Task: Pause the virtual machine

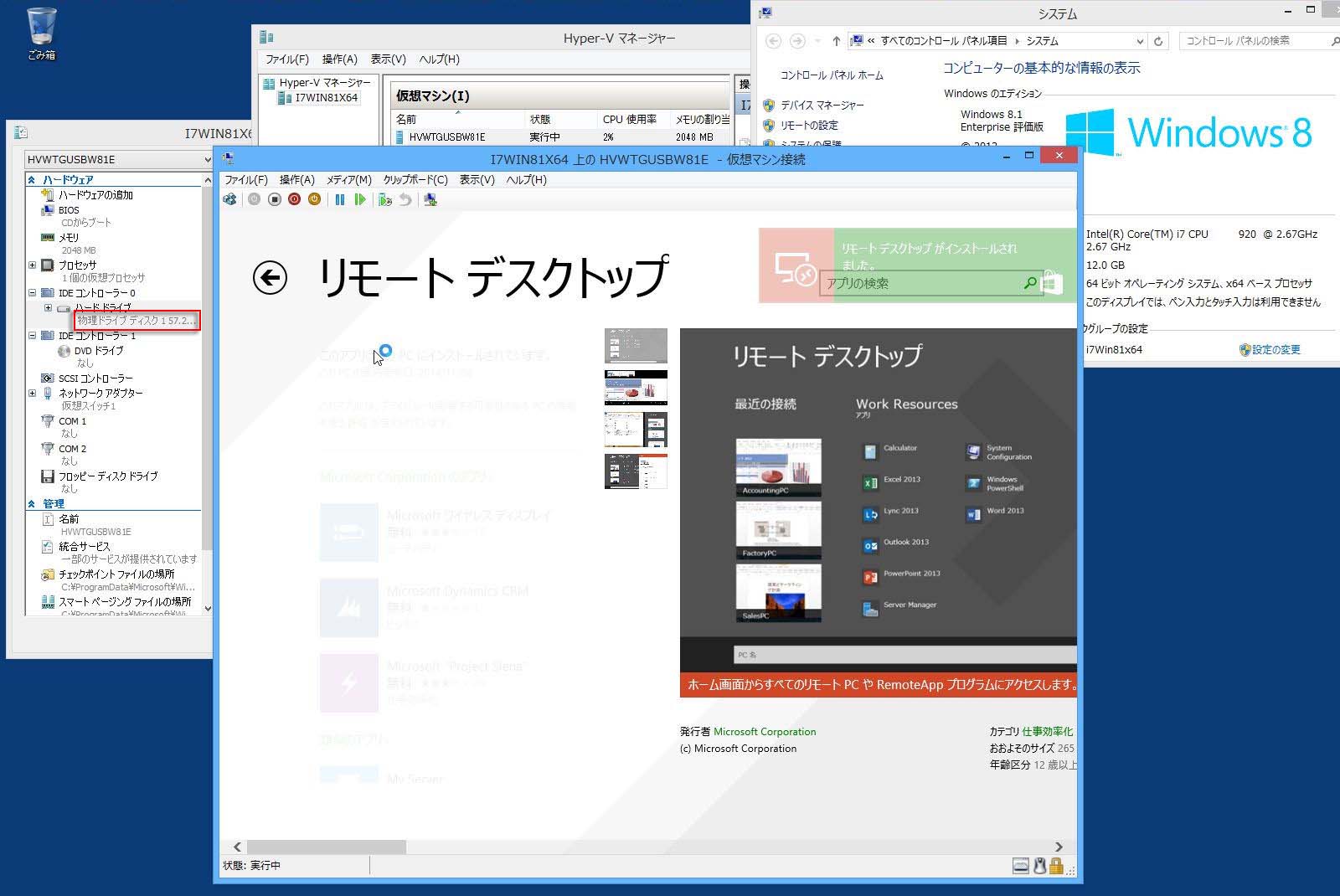Action: pyautogui.click(x=340, y=199)
